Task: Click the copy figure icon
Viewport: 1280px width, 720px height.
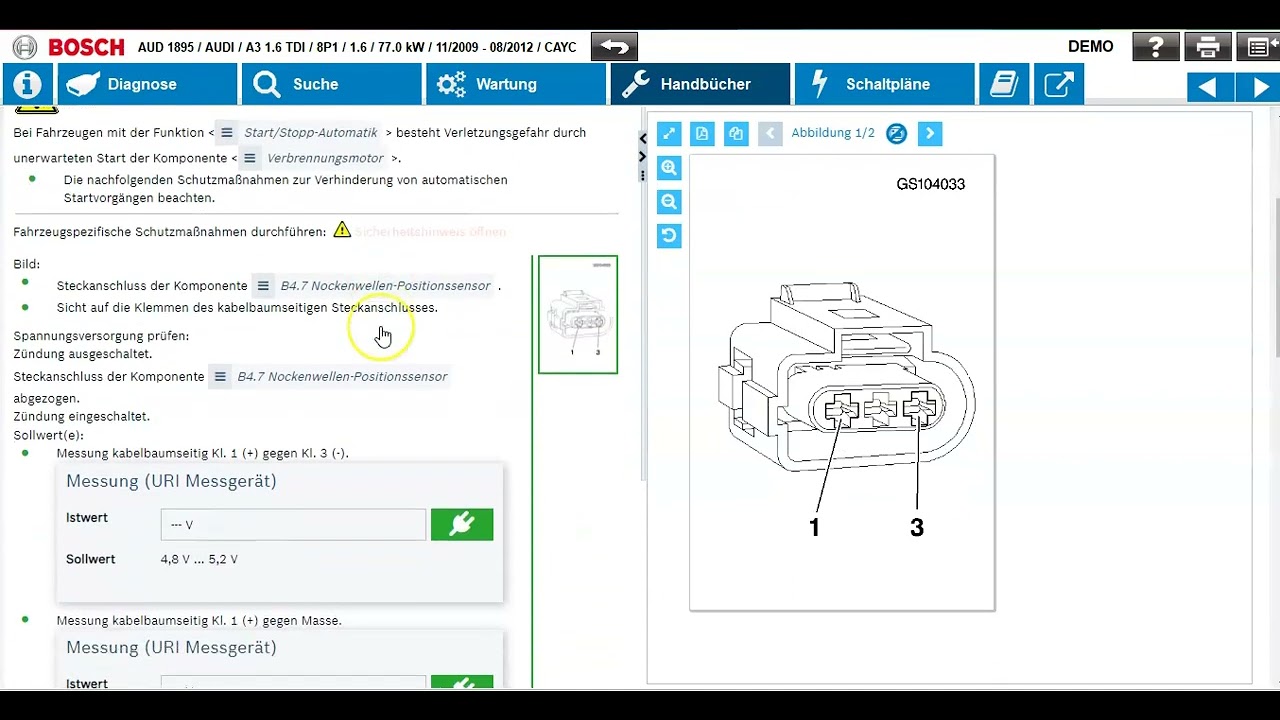Action: [736, 133]
